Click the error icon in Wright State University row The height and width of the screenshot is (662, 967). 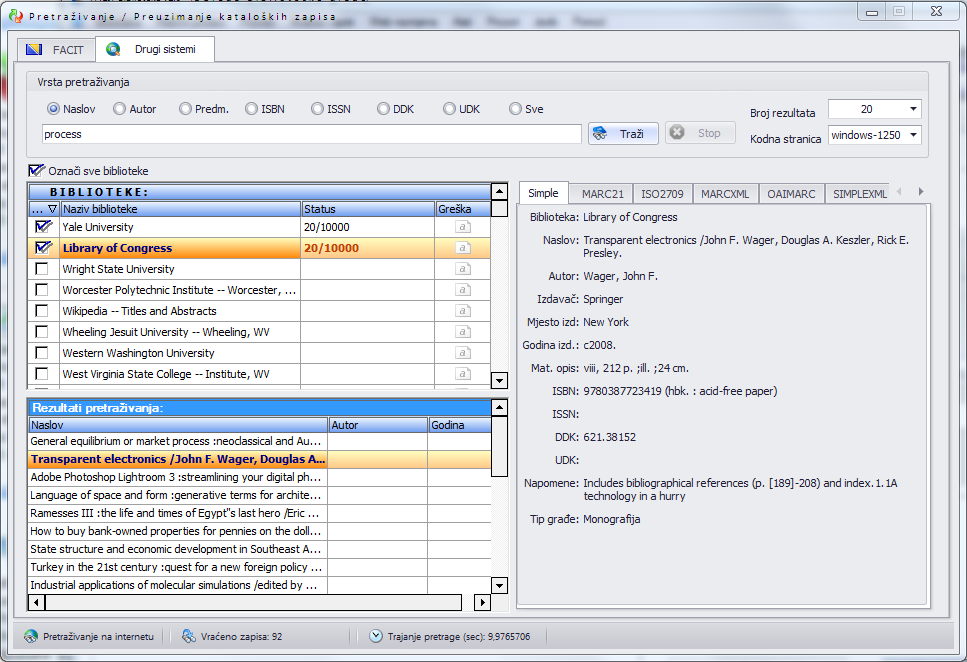(462, 269)
